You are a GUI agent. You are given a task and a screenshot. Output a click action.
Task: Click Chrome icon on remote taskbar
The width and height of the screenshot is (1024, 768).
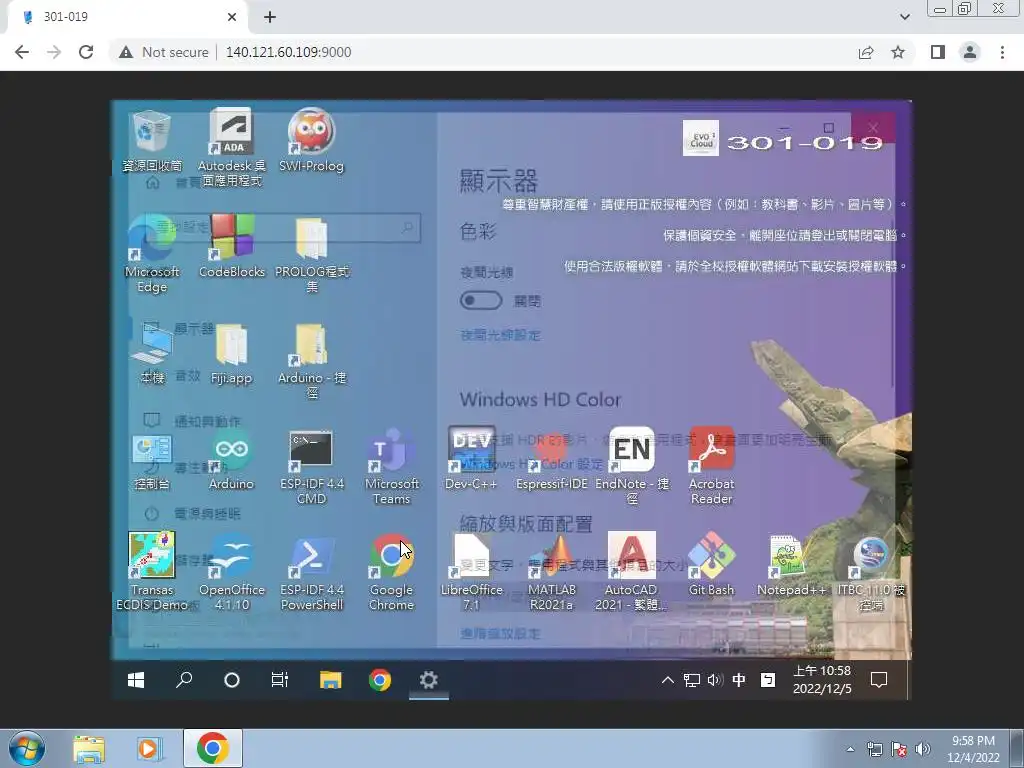point(379,680)
